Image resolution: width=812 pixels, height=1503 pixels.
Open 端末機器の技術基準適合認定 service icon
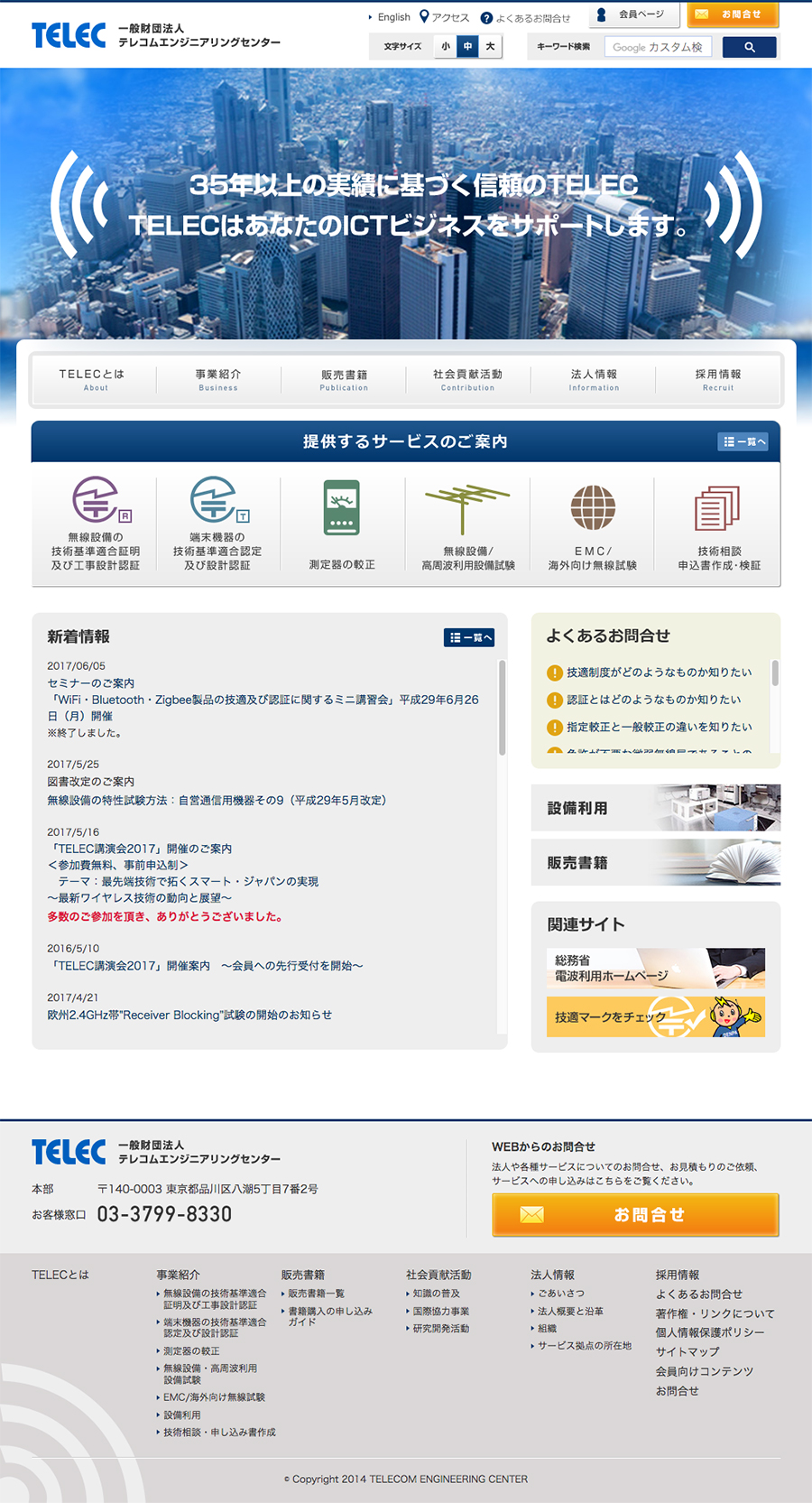point(217,524)
